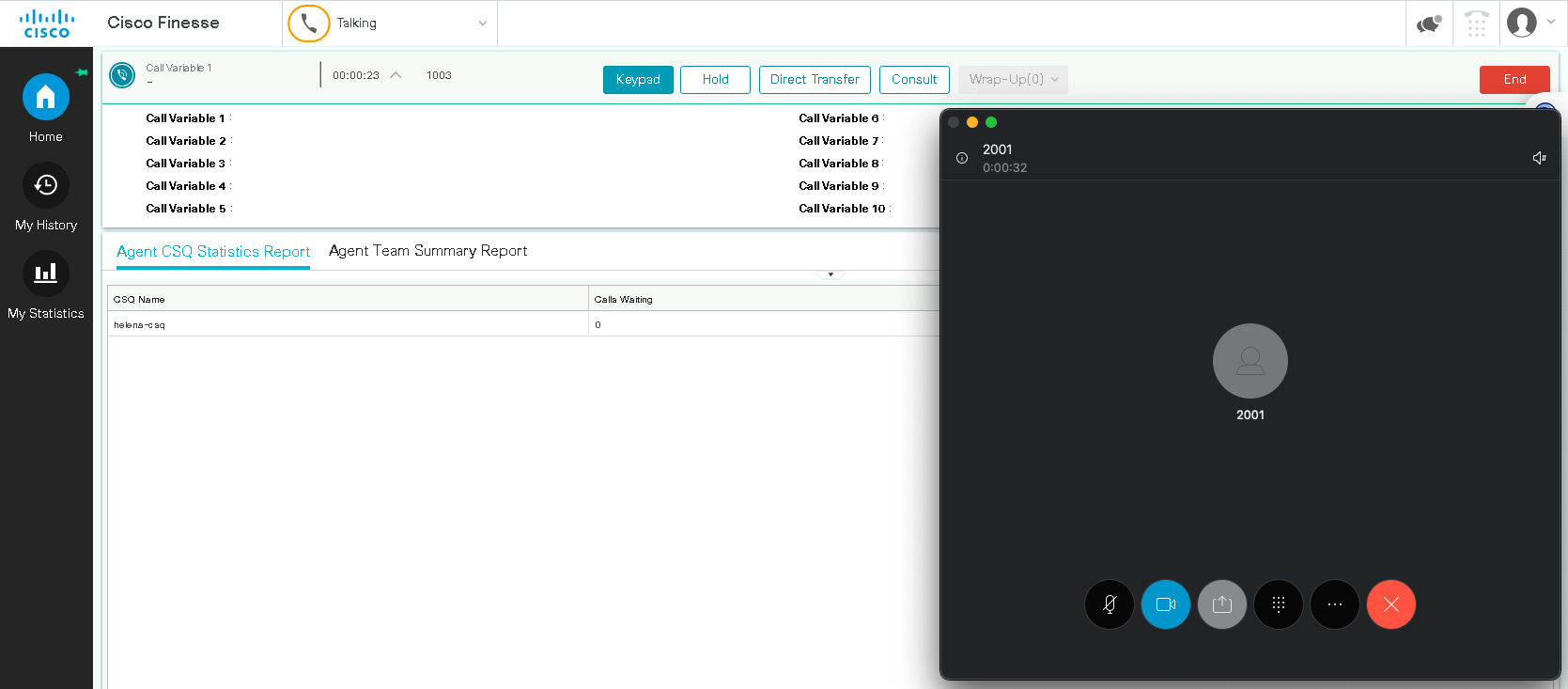
Task: Switch to Agent Team Summary Report tab
Action: point(427,251)
